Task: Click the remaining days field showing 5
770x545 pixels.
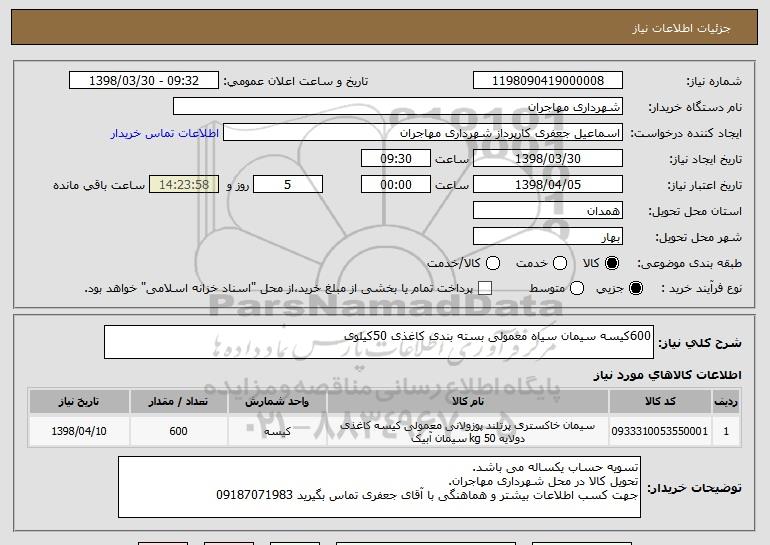Action: (288, 185)
